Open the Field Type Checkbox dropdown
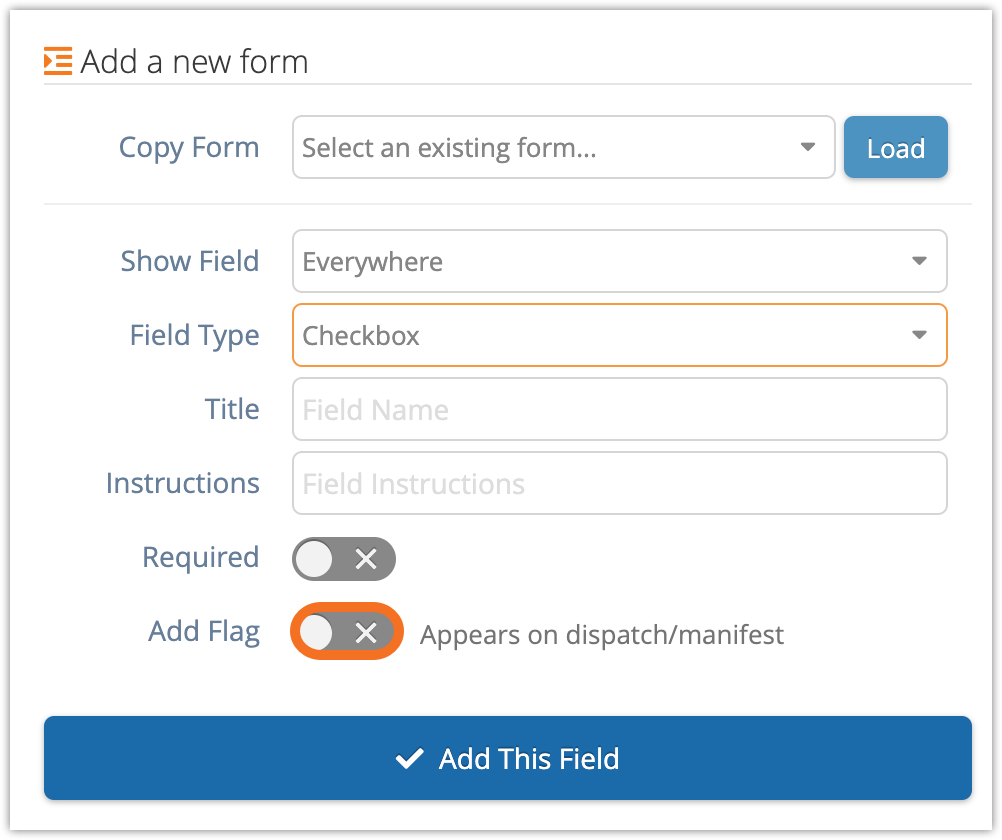The image size is (1002, 840). click(x=620, y=335)
